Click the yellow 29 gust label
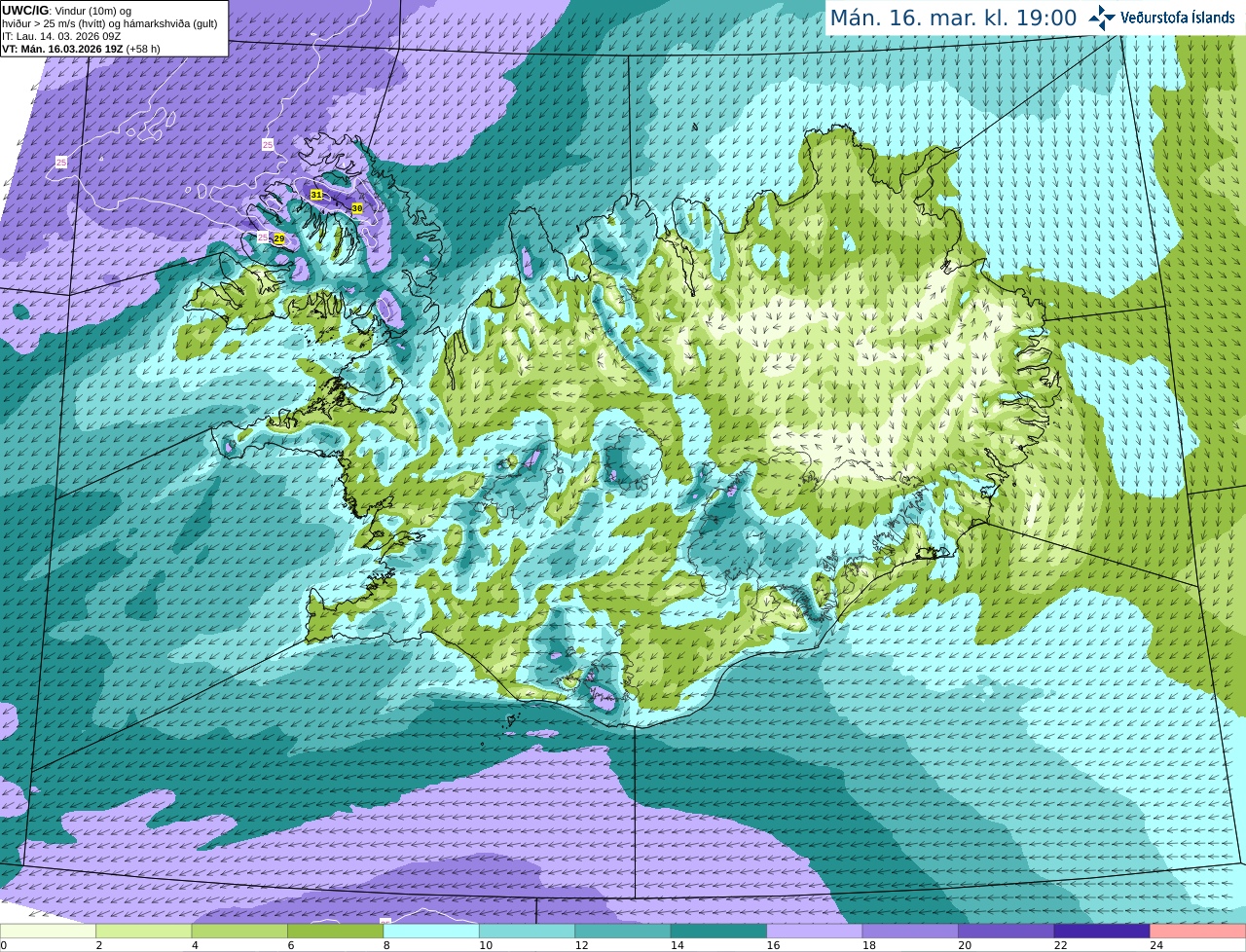 coord(279,238)
